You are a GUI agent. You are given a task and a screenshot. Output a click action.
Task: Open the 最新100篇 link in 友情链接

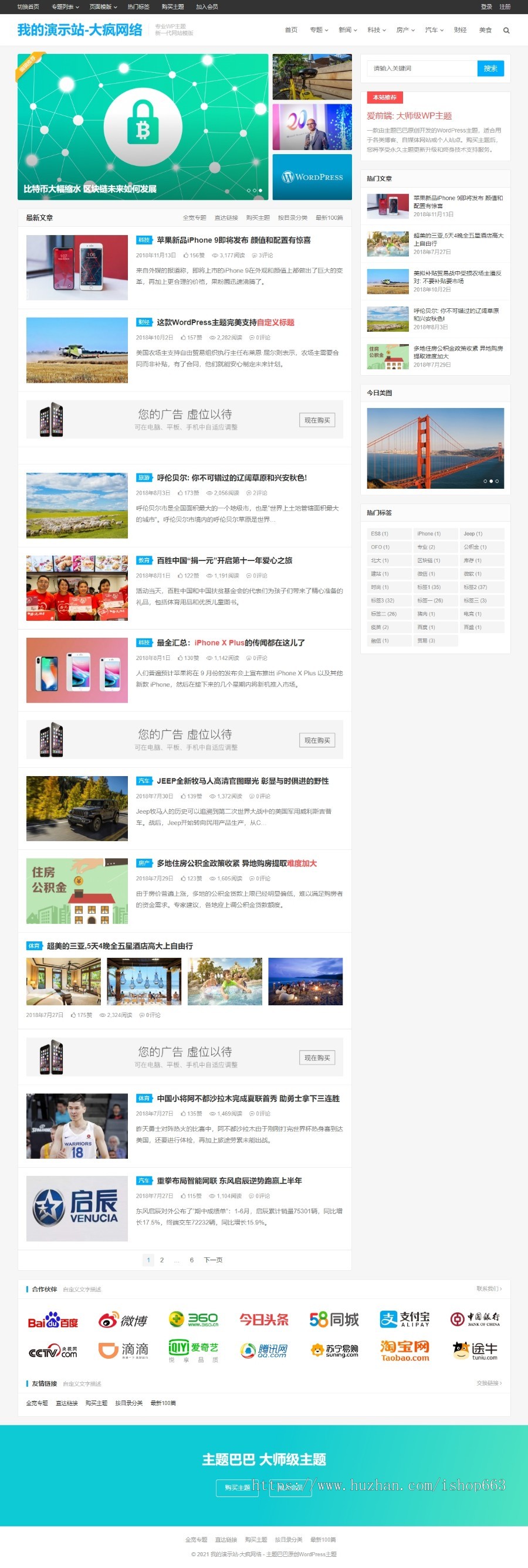point(163,1403)
